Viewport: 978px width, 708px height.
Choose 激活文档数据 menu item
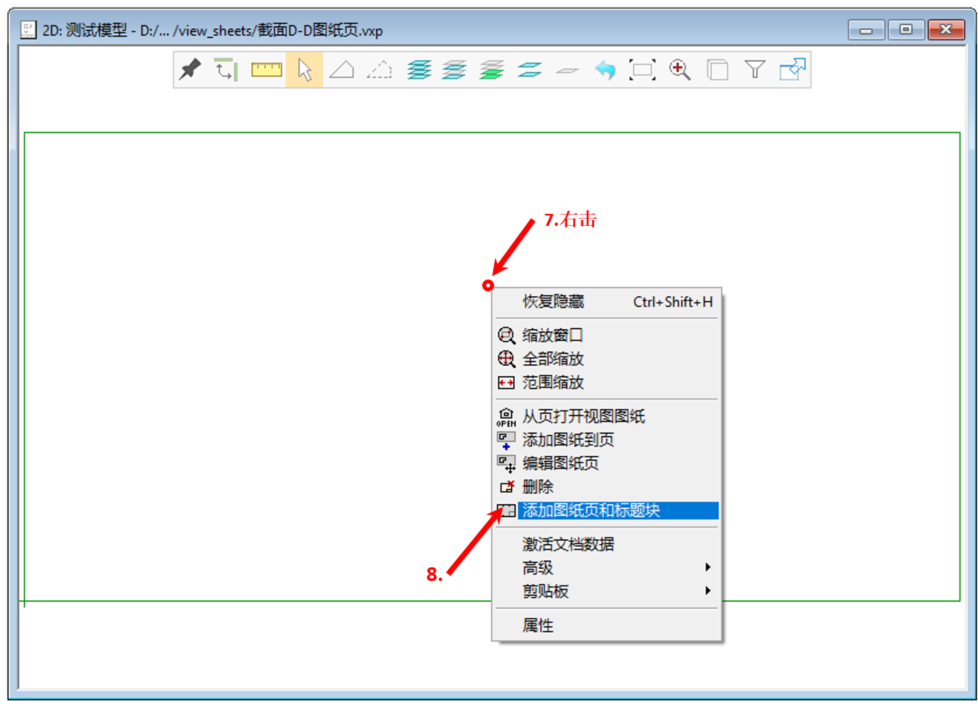606,545
